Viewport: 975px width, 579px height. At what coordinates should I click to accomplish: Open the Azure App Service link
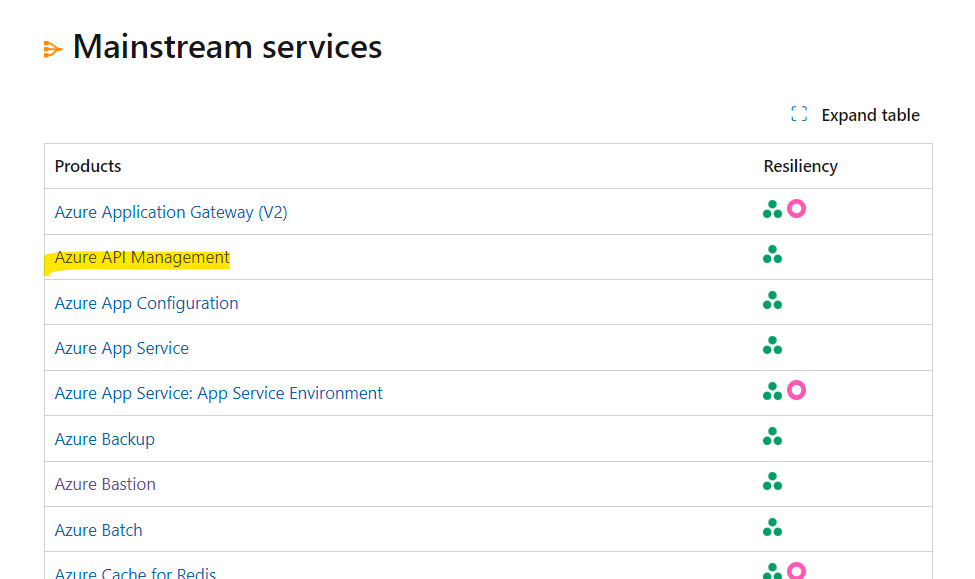122,348
